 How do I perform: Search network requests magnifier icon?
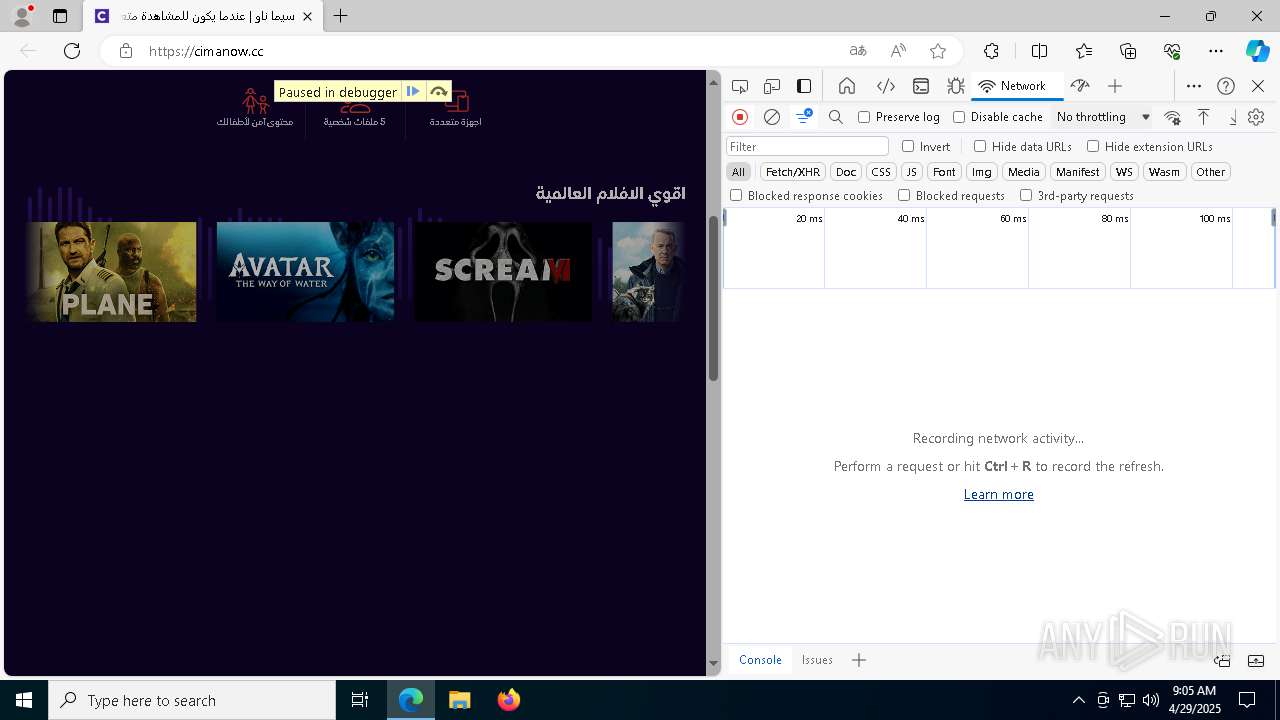[836, 117]
